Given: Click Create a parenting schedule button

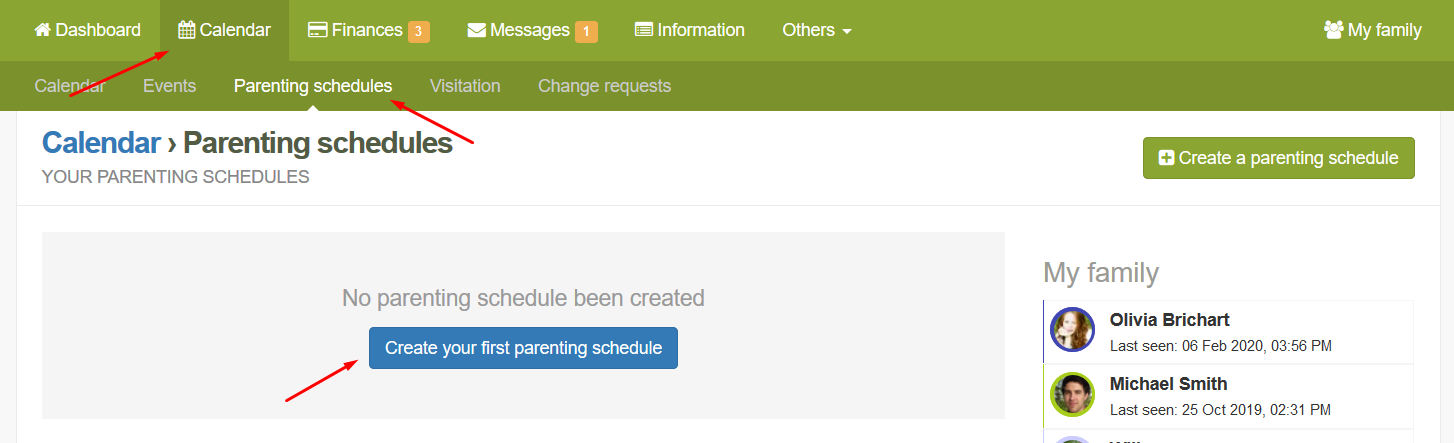Looking at the screenshot, I should (1278, 158).
